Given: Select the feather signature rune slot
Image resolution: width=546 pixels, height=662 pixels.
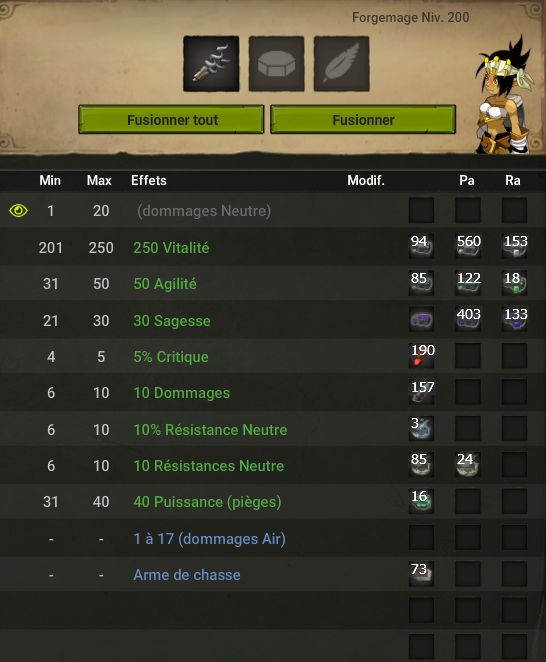Looking at the screenshot, I should click(x=341, y=64).
